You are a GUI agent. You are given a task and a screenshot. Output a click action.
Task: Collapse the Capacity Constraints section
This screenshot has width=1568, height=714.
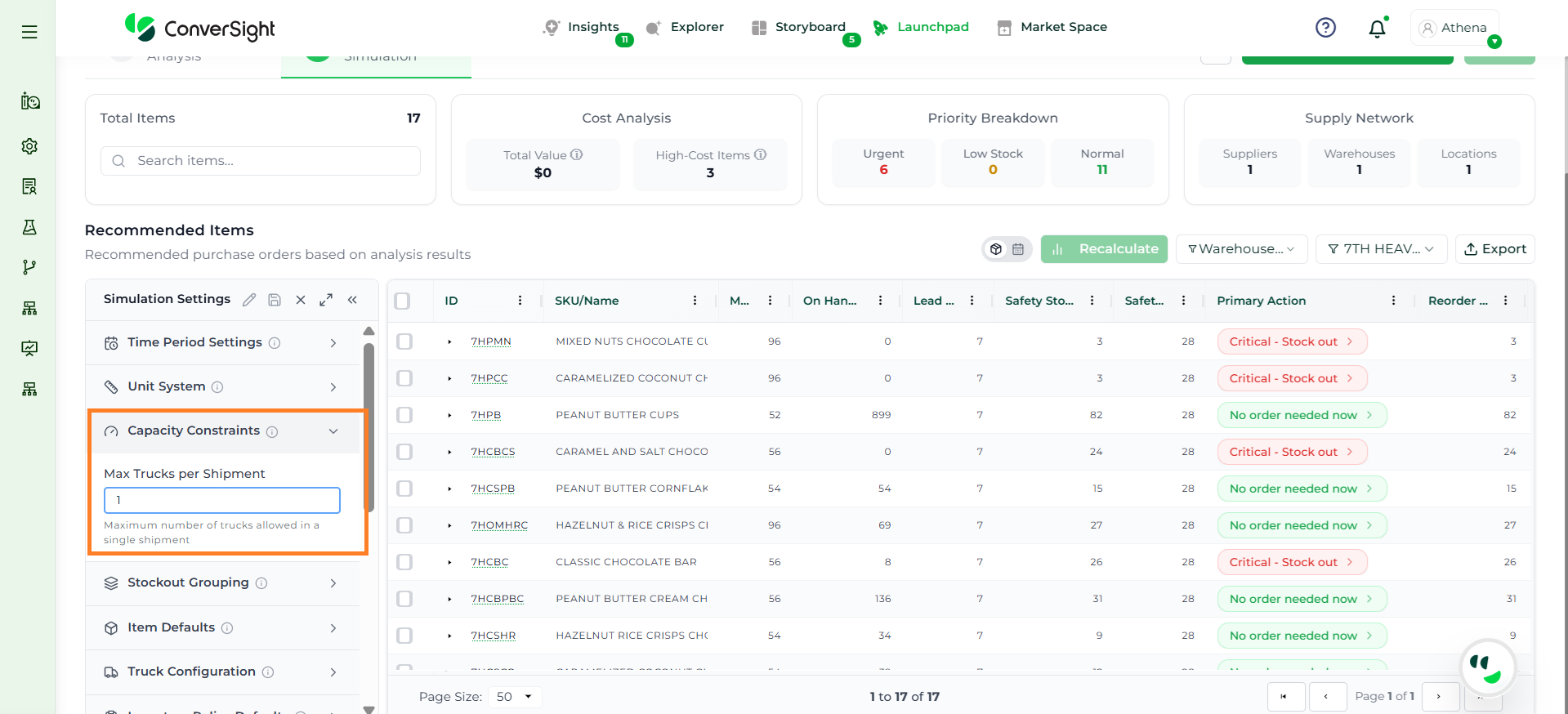(333, 431)
